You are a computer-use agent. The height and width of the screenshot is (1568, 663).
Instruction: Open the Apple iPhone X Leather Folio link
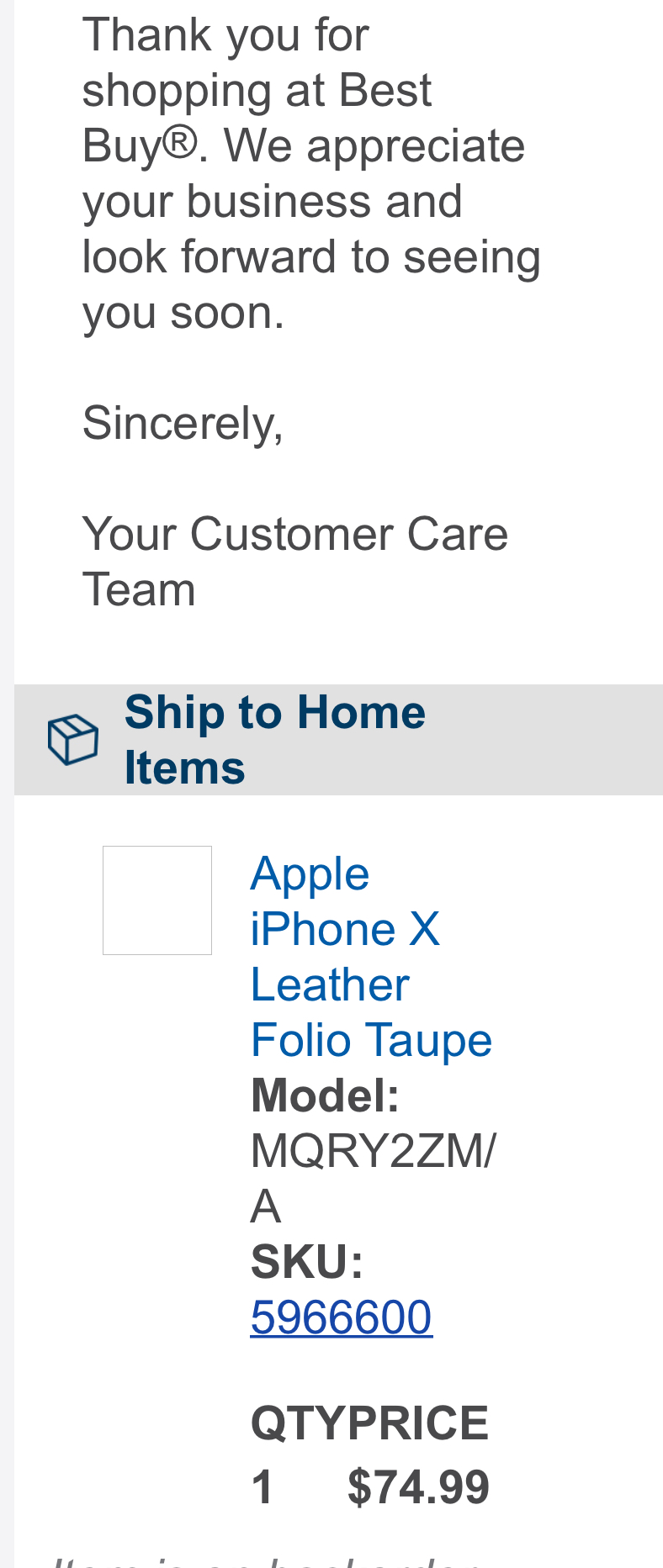pyautogui.click(x=371, y=957)
